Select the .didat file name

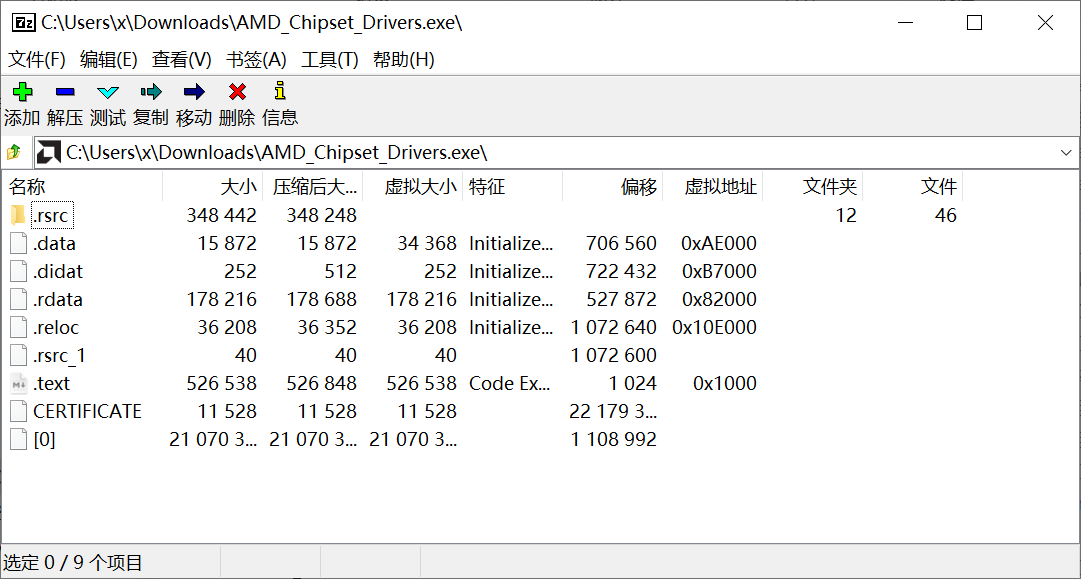[x=58, y=272]
